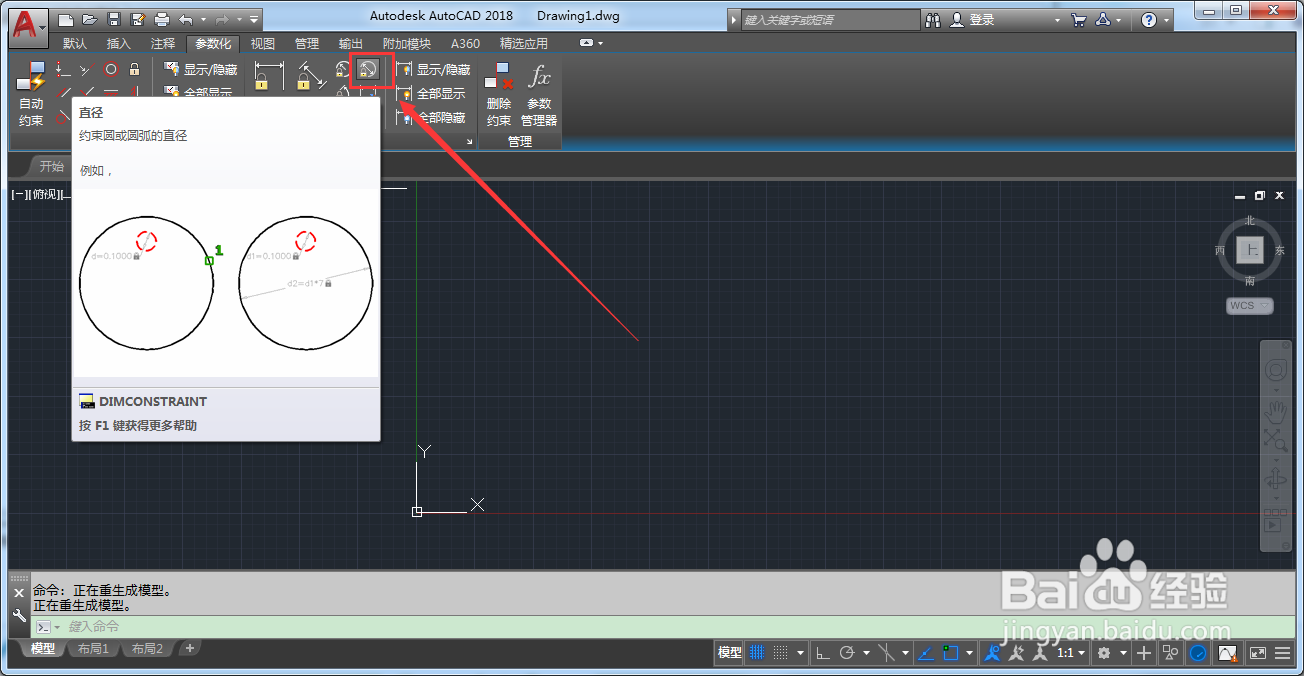This screenshot has width=1304, height=676.
Task: Click dimensional 显示/隐藏 button next to Diameter icon
Action: [433, 70]
